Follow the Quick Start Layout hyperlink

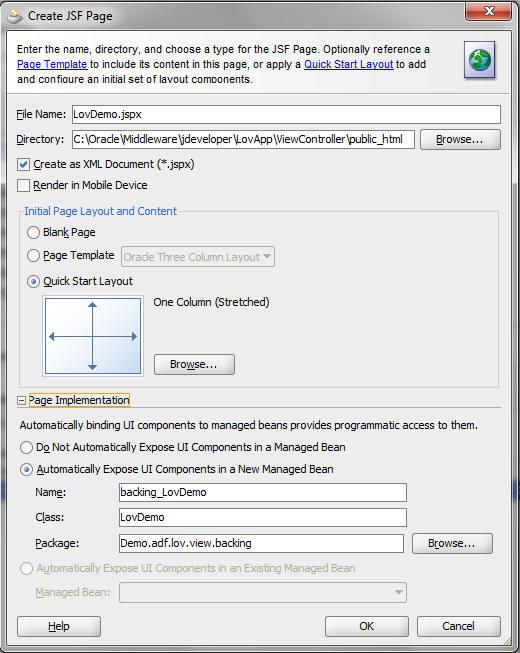[x=348, y=64]
